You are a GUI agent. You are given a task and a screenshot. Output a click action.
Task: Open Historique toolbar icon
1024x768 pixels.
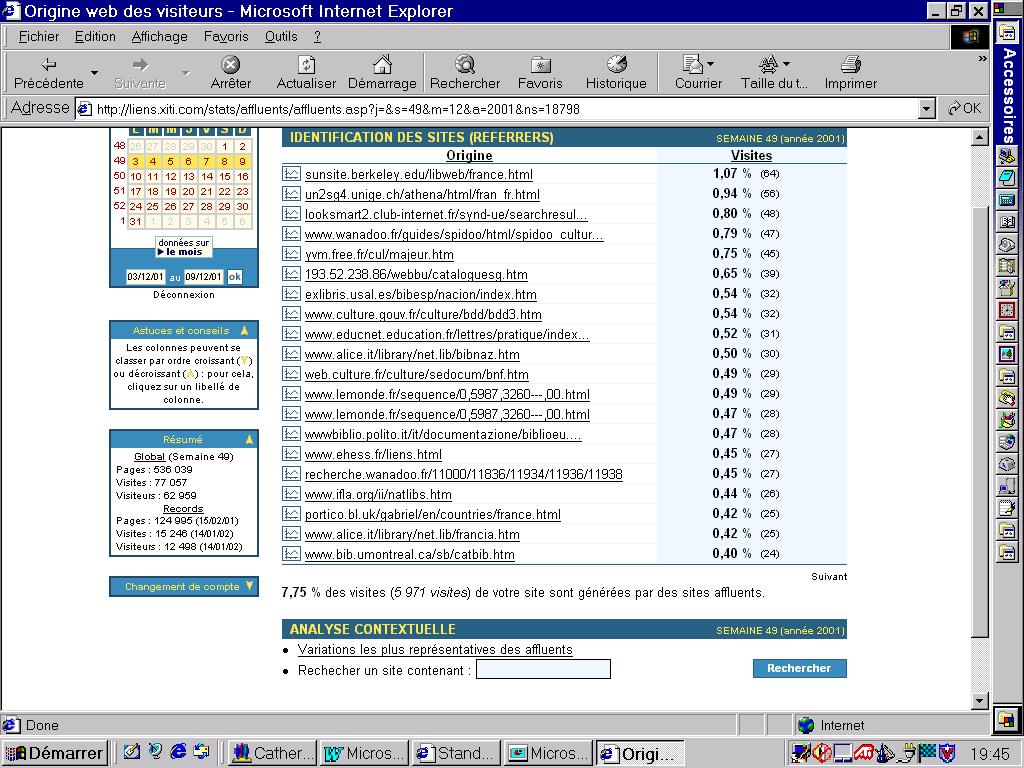(616, 72)
